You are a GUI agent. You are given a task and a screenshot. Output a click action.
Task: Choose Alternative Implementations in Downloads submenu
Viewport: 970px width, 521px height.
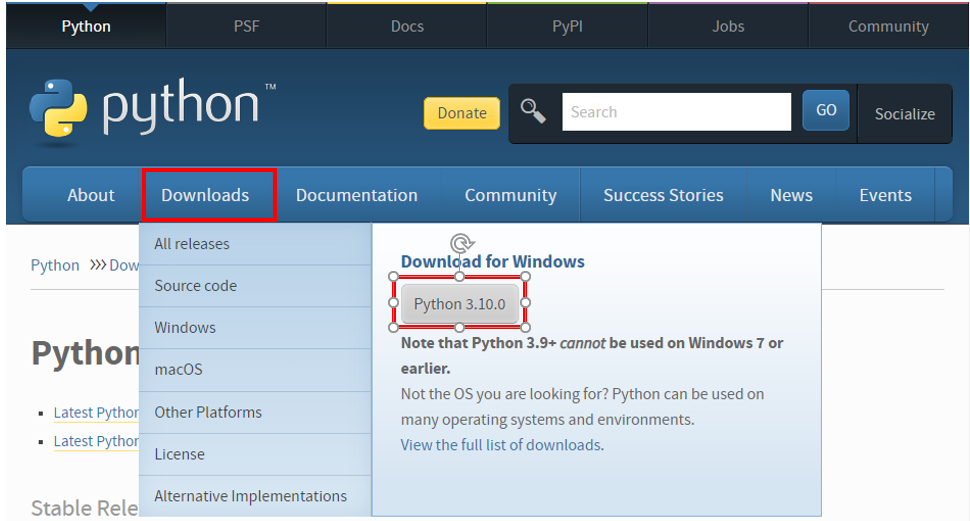(x=255, y=496)
